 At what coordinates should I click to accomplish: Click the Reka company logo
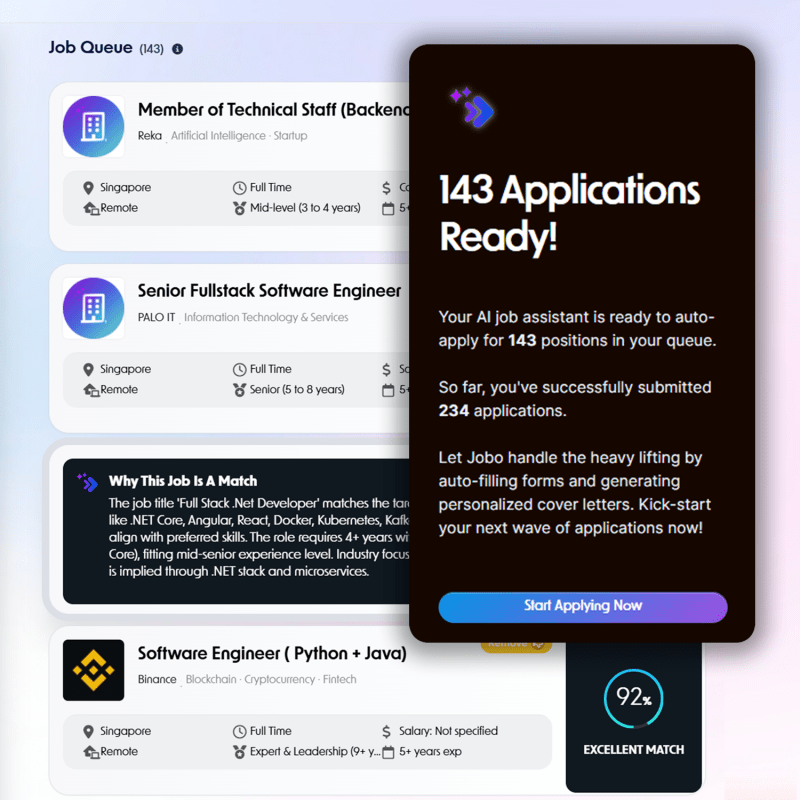click(93, 126)
